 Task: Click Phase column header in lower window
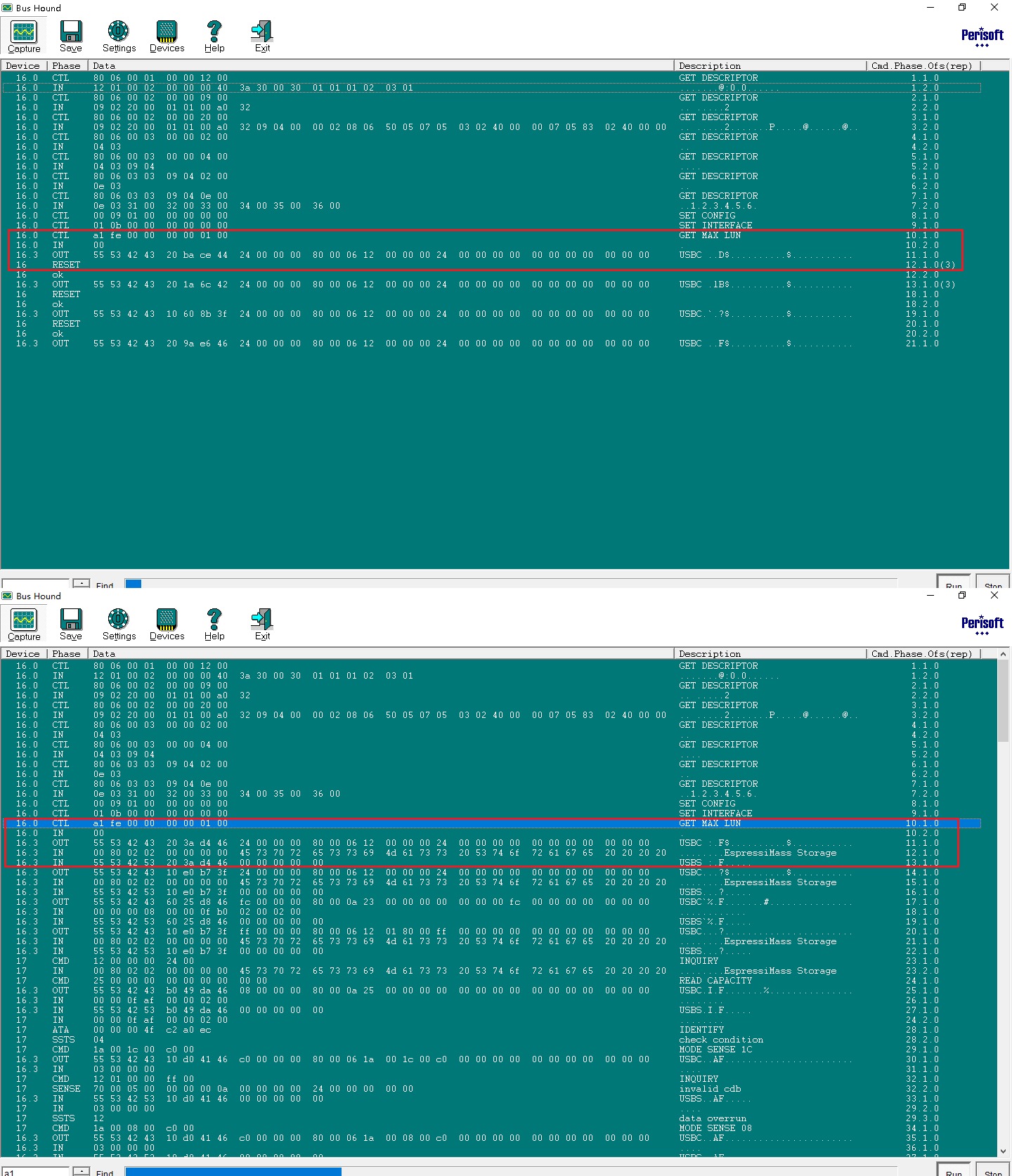67,653
